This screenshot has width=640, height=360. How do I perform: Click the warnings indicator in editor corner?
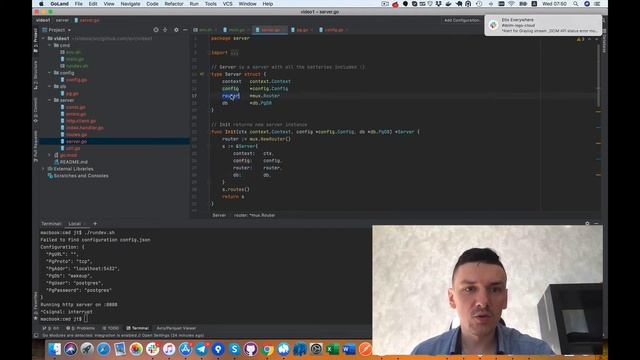[580, 39]
